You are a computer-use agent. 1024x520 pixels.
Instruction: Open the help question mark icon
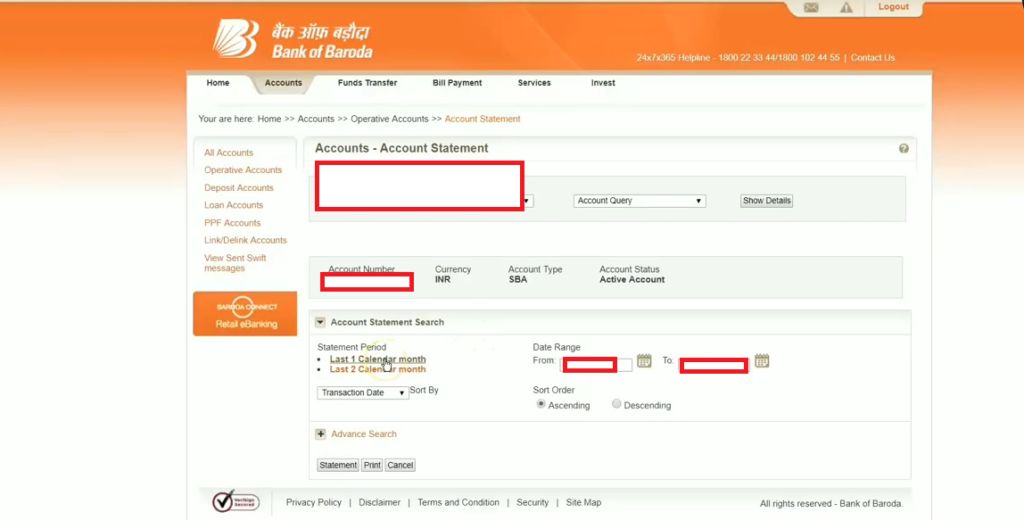click(x=904, y=148)
